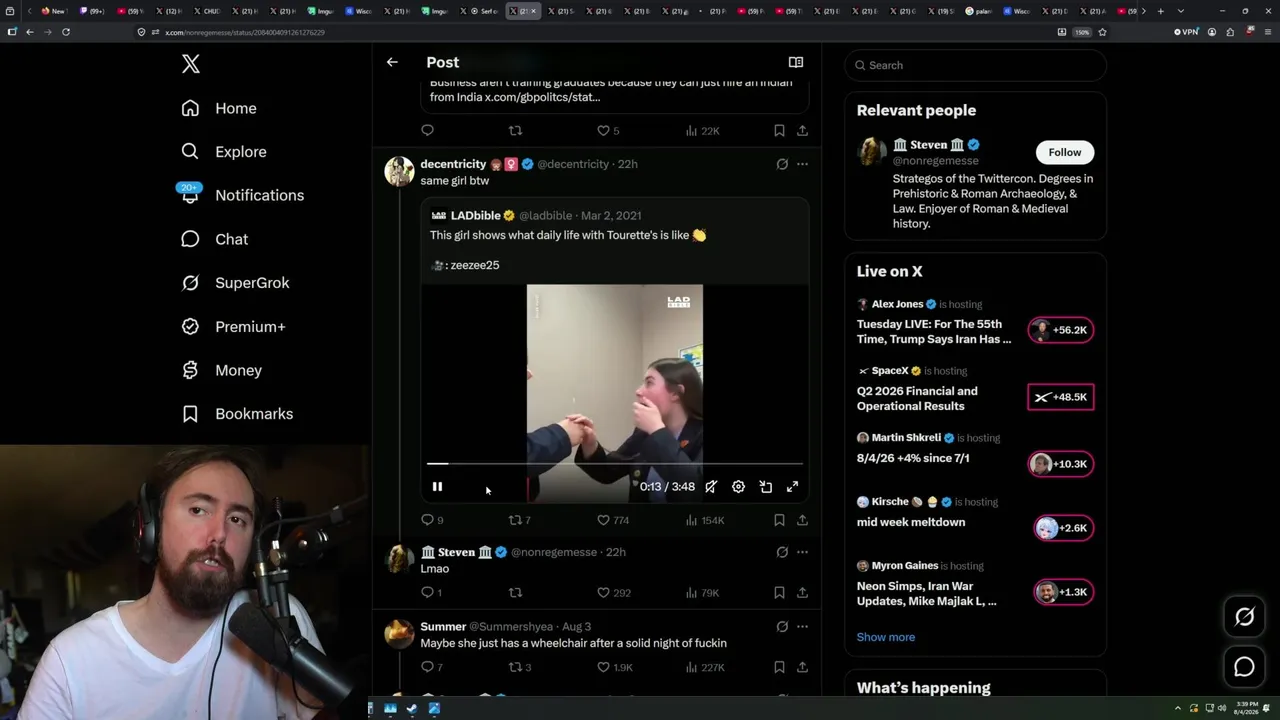Repost Summer's post with 3 reposts

point(520,667)
